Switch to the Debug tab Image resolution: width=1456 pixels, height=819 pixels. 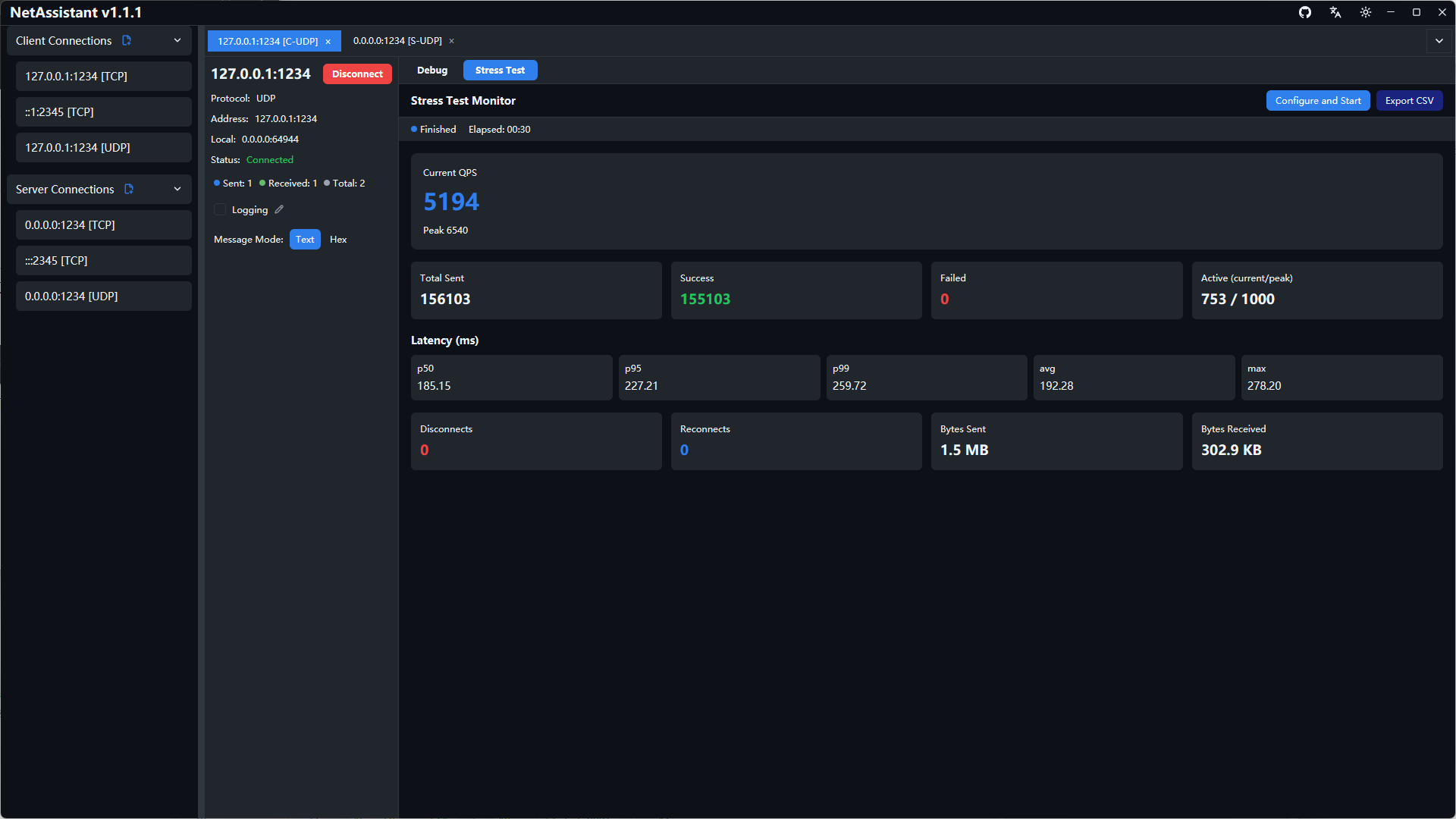pyautogui.click(x=432, y=70)
